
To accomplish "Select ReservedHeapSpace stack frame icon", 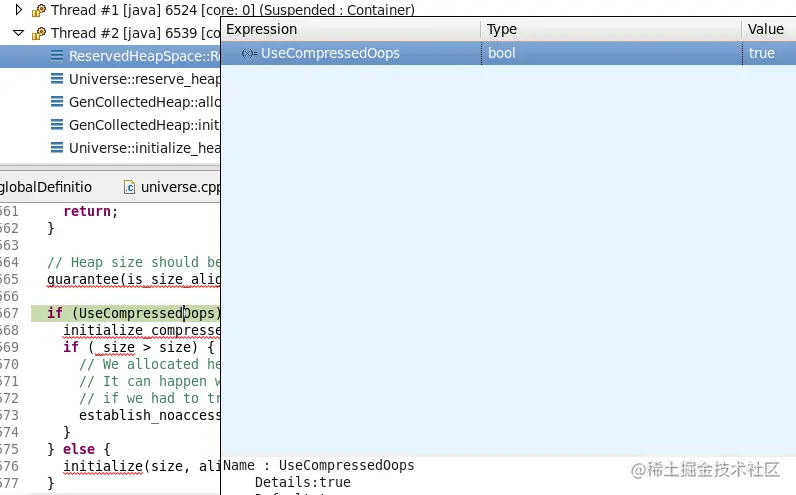I will coord(57,56).
